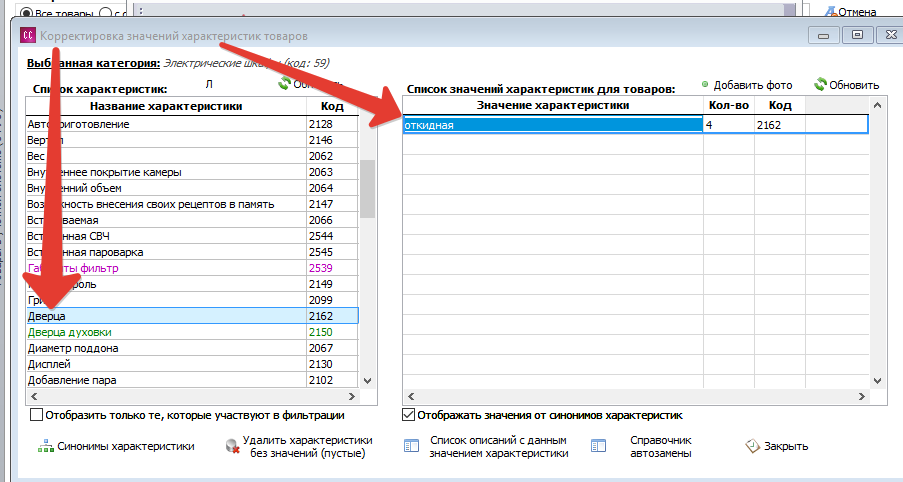The height and width of the screenshot is (482, 903).
Task: Click the green refresh icon next to Обновить on right
Action: point(820,85)
